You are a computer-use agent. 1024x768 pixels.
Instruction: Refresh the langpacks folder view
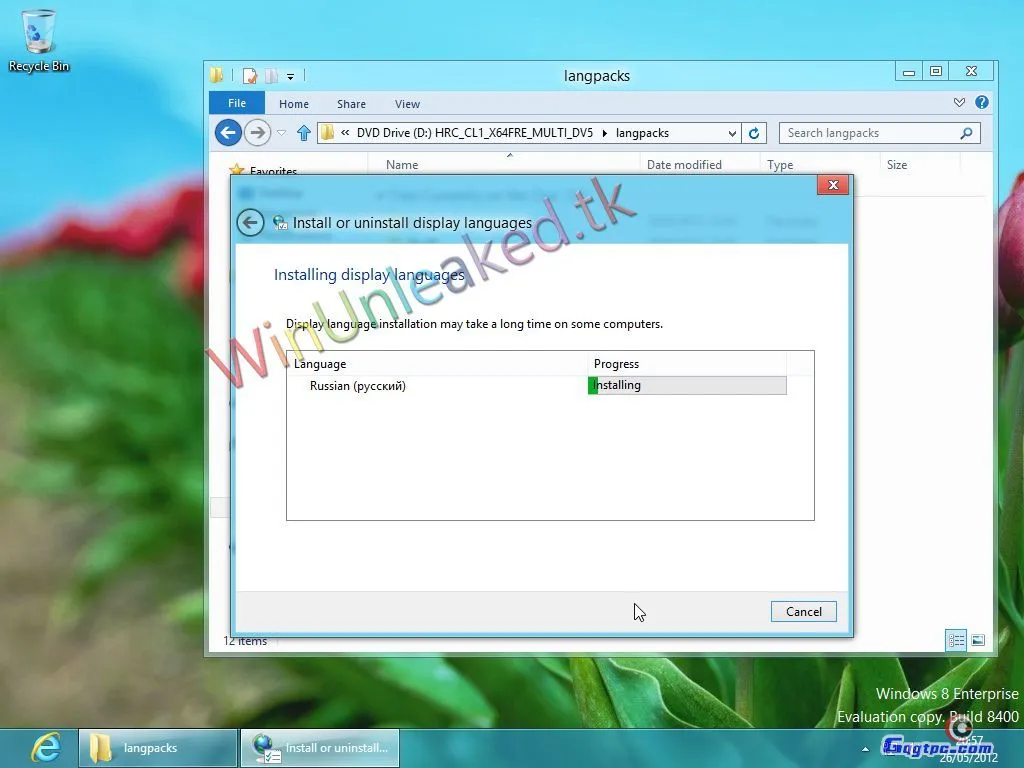click(754, 133)
